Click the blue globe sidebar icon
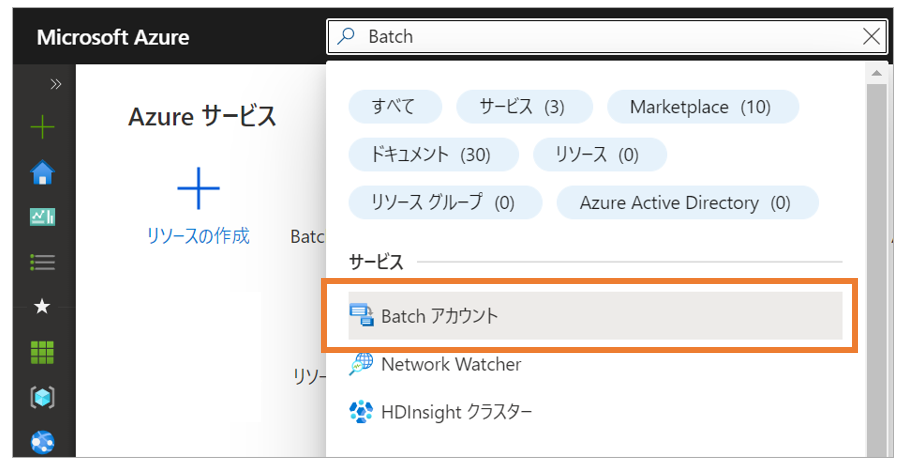The image size is (903, 471). (x=42, y=442)
